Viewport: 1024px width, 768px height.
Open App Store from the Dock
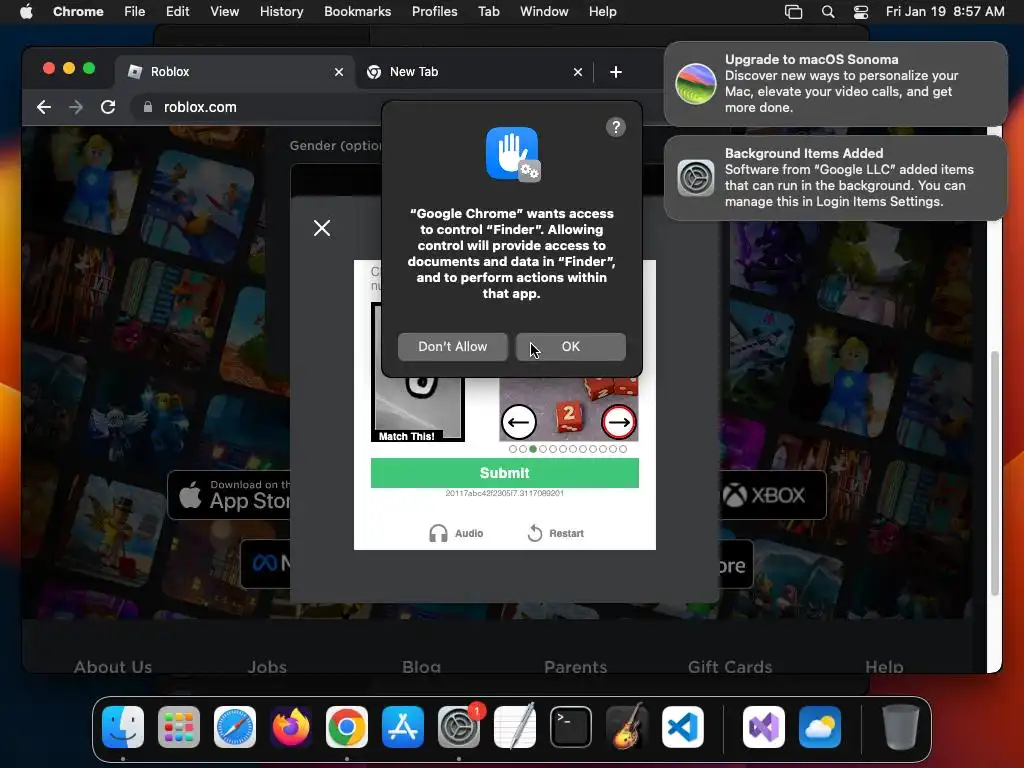pos(403,727)
